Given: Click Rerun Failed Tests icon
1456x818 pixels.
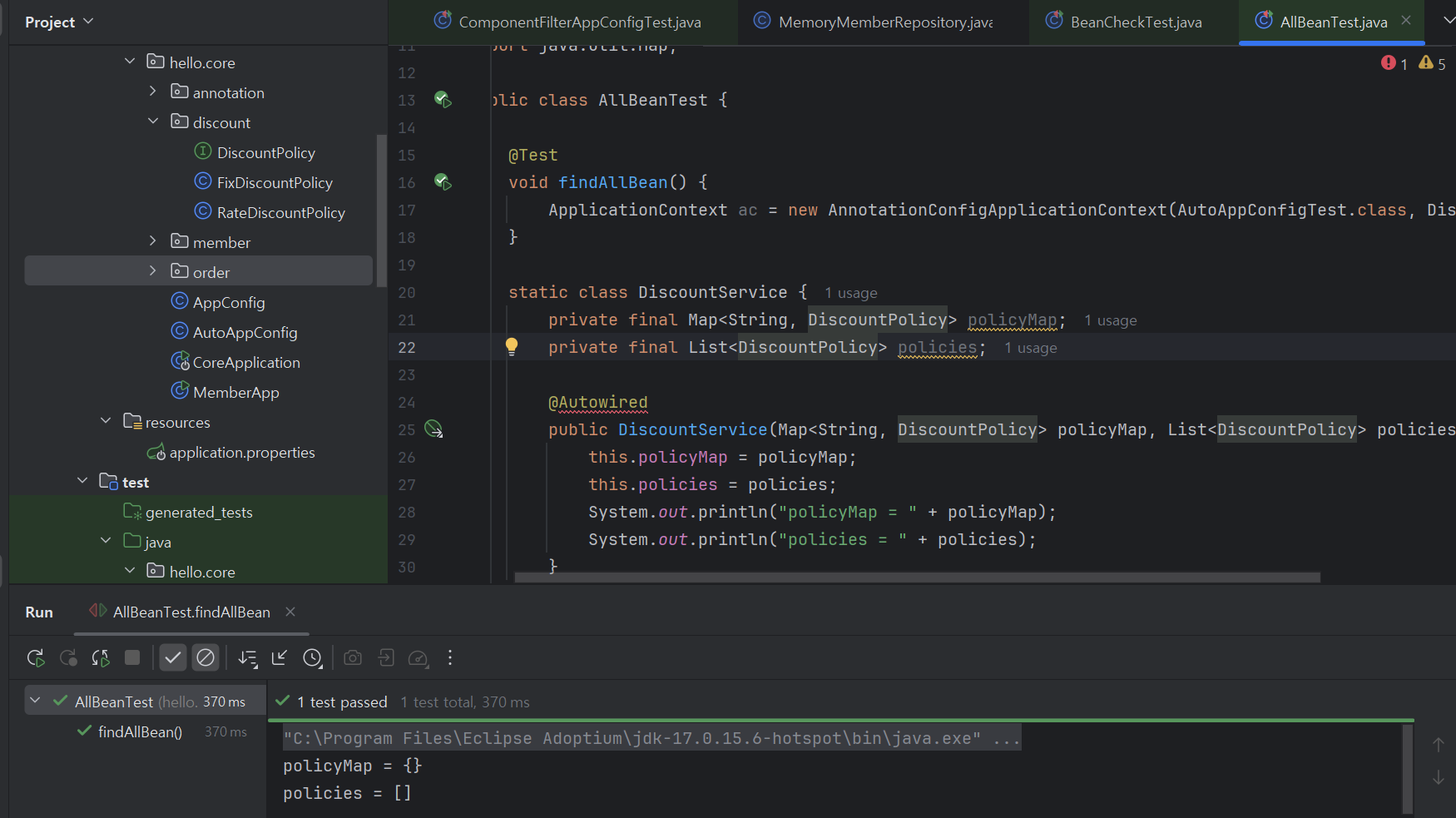Looking at the screenshot, I should [68, 658].
